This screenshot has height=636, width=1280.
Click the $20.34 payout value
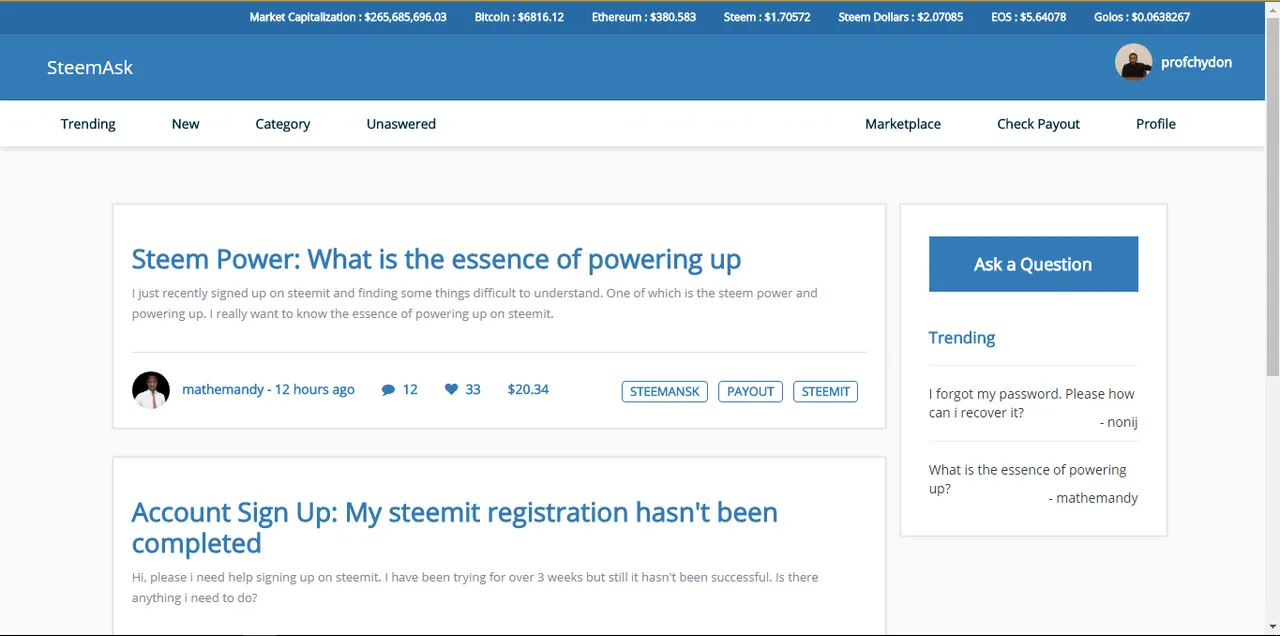528,389
